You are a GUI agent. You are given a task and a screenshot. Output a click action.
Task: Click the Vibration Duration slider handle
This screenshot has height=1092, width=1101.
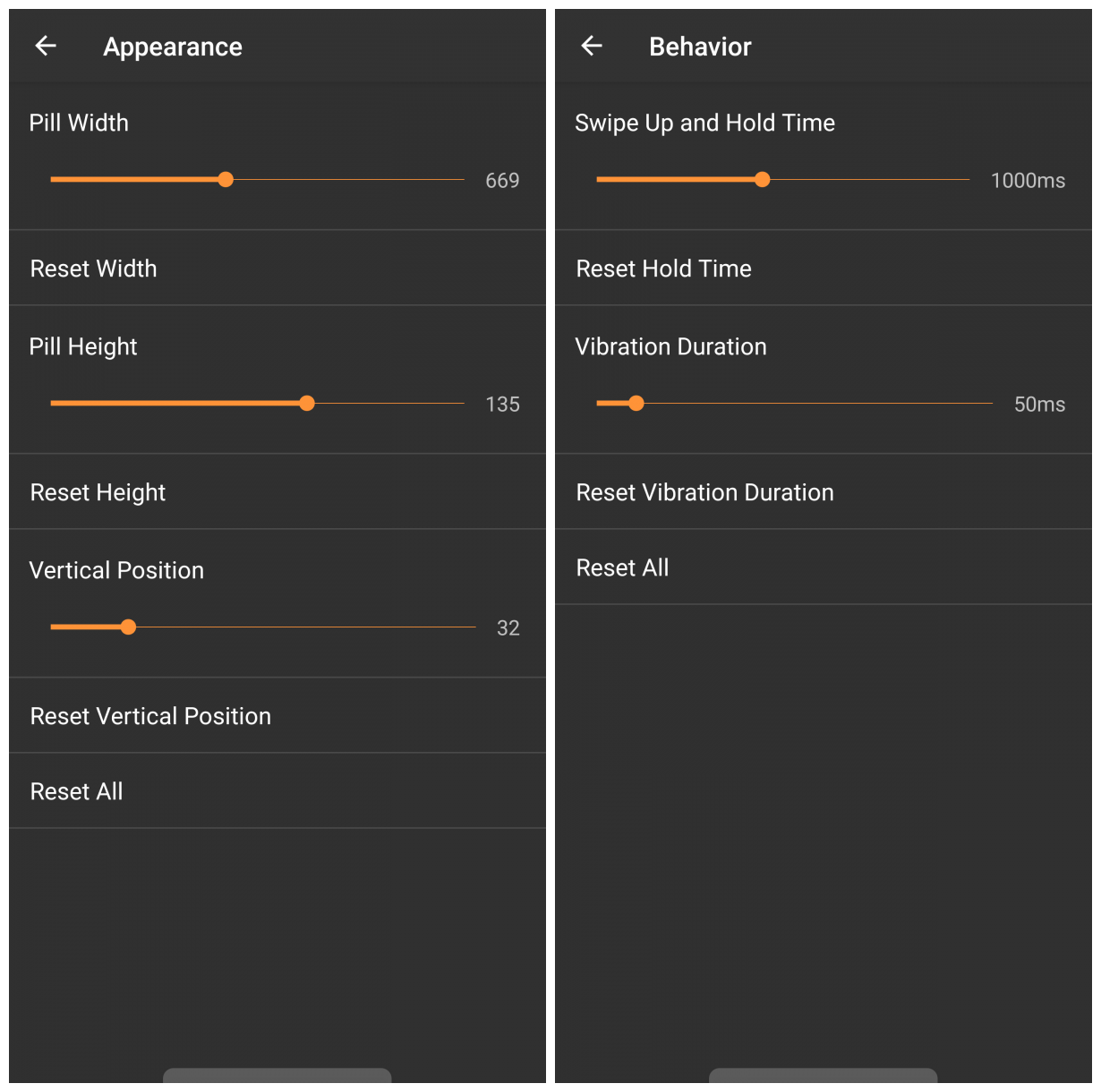coord(636,404)
